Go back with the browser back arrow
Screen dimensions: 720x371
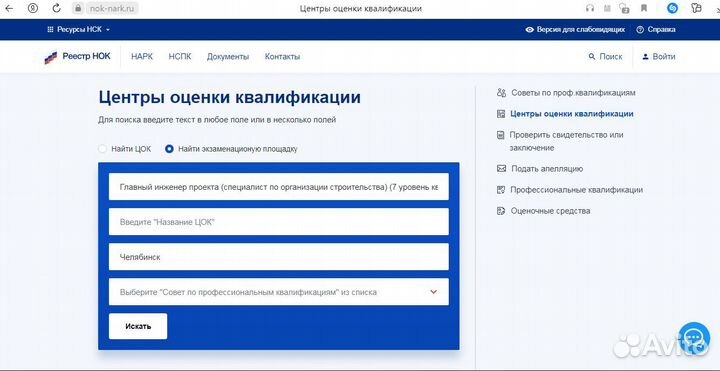(9, 8)
